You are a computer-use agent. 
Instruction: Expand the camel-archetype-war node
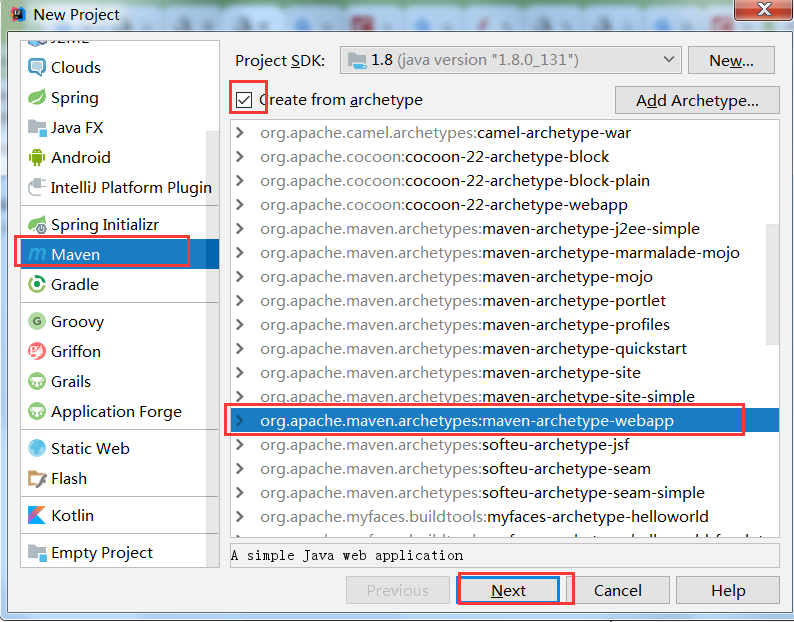click(240, 133)
